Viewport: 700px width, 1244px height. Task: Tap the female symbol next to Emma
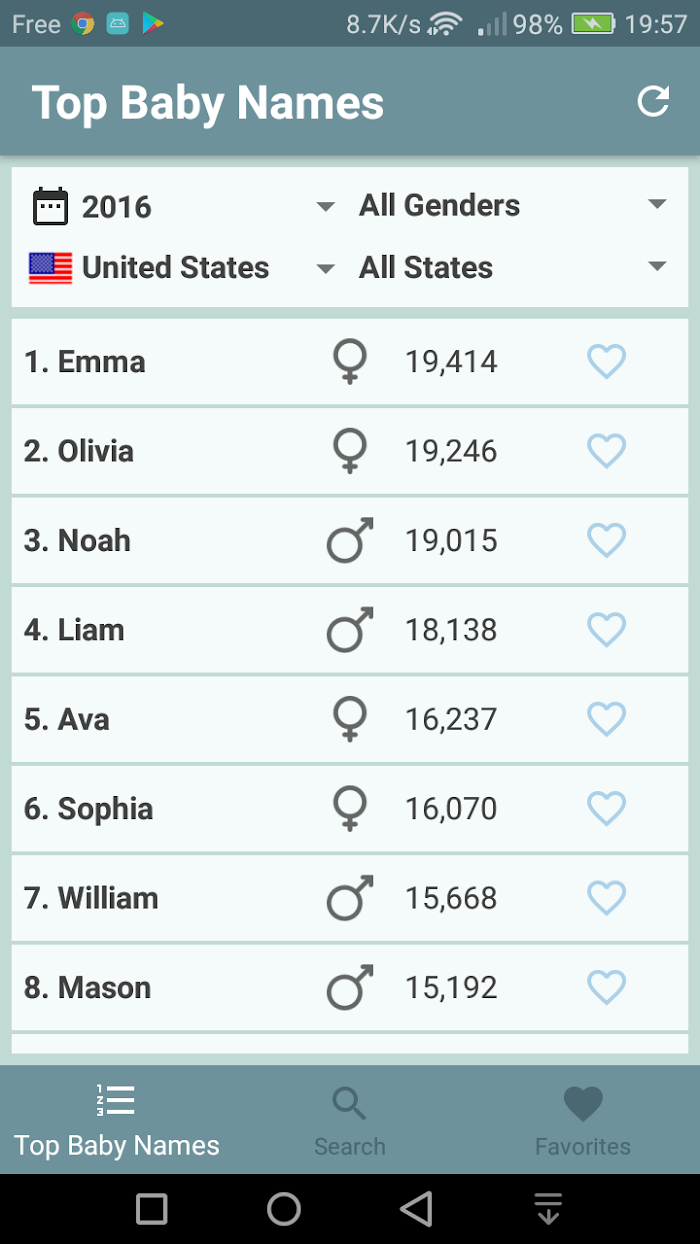tap(350, 361)
